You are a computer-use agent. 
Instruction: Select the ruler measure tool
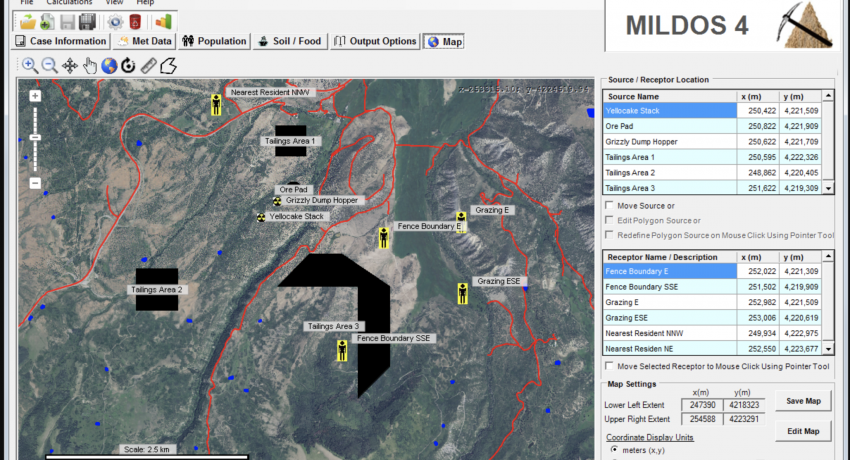coord(148,65)
